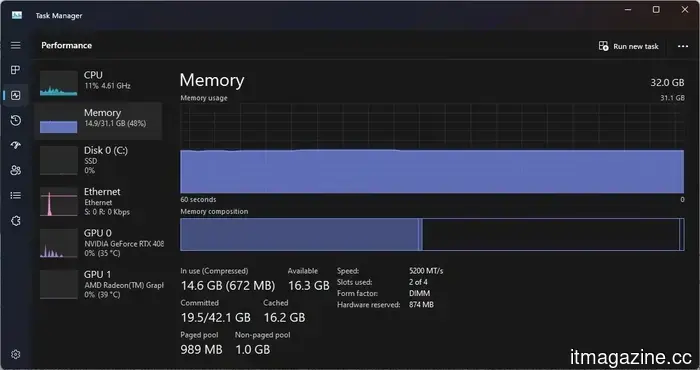Click the Ethernet mini graph thumbnail
The height and width of the screenshot is (370, 700).
pyautogui.click(x=58, y=202)
